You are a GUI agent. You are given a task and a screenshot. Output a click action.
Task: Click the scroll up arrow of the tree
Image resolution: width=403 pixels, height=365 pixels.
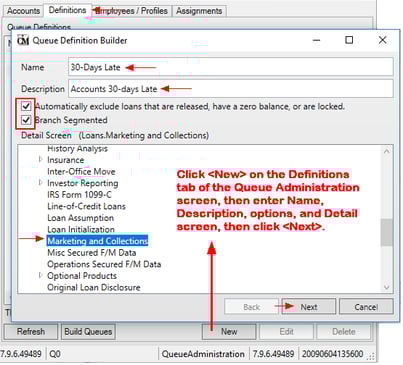(387, 151)
